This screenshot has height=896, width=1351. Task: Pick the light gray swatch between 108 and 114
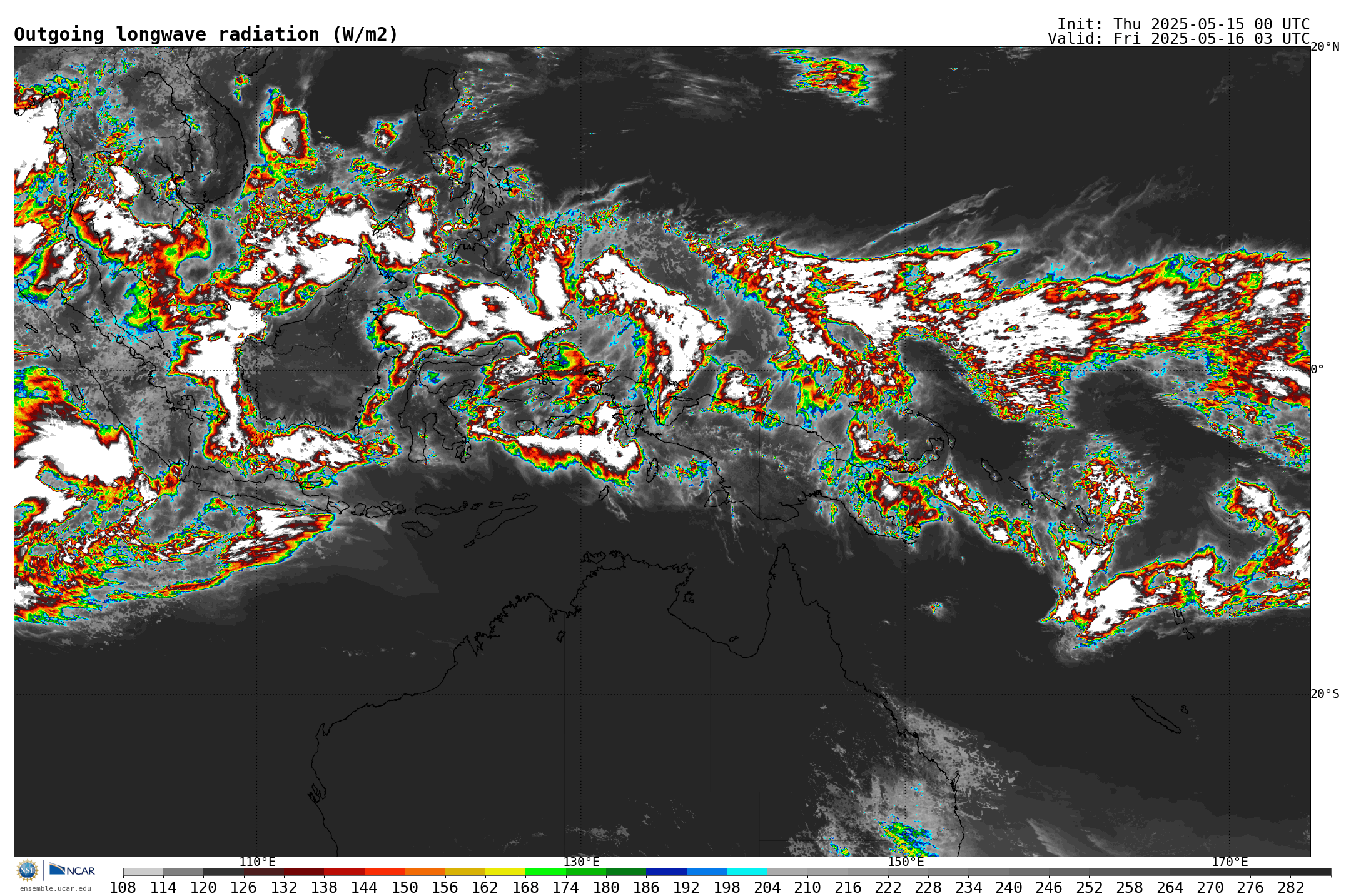point(143,872)
